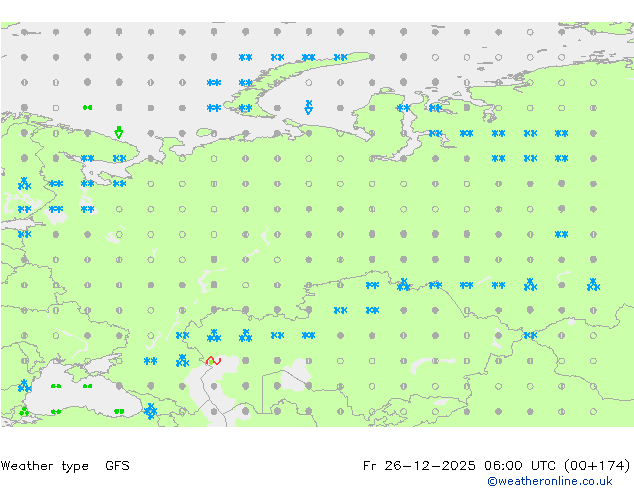The height and width of the screenshot is (490, 634).
Task: Select the large blue heavy snowflake symbol
Action: click(x=150, y=411)
